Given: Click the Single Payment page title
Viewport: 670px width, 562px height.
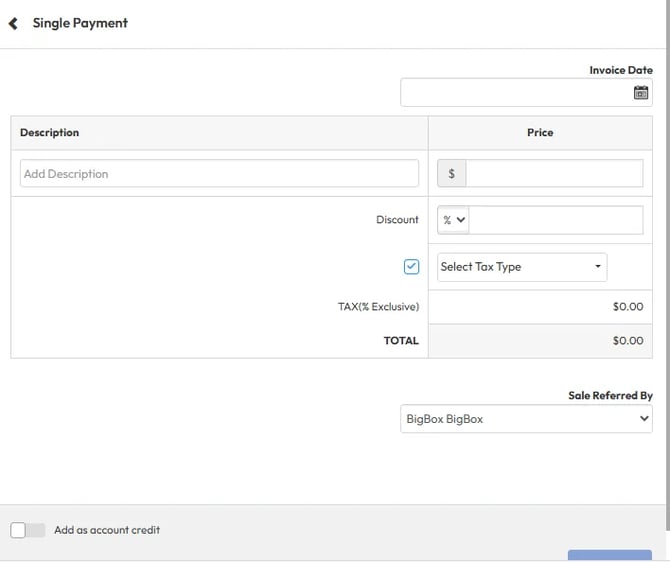Looking at the screenshot, I should [80, 23].
